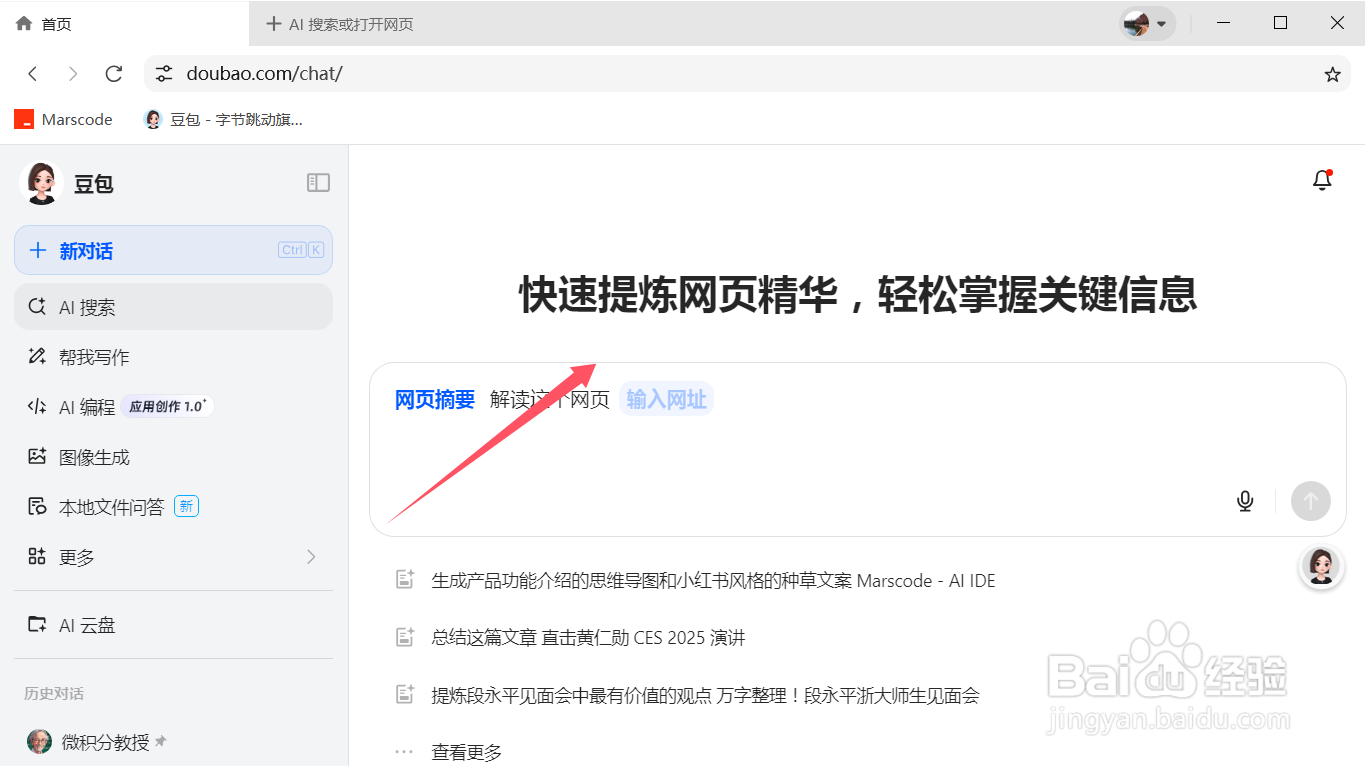
Task: Start a 新对话
Action: point(173,250)
